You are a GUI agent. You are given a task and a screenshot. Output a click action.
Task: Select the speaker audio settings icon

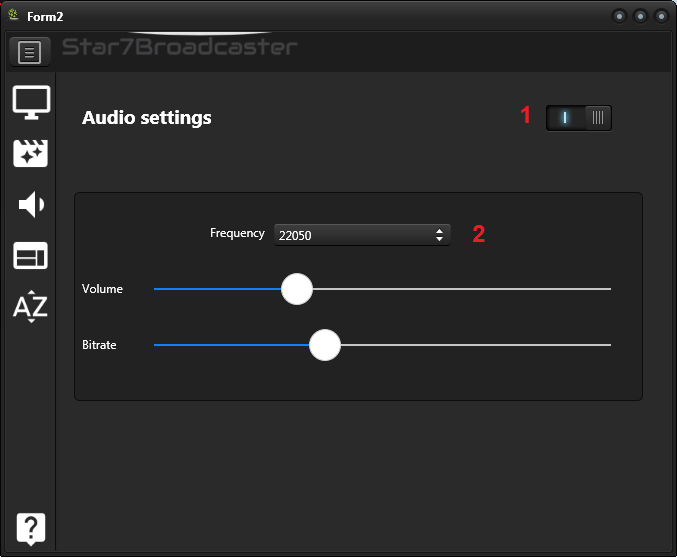31,204
